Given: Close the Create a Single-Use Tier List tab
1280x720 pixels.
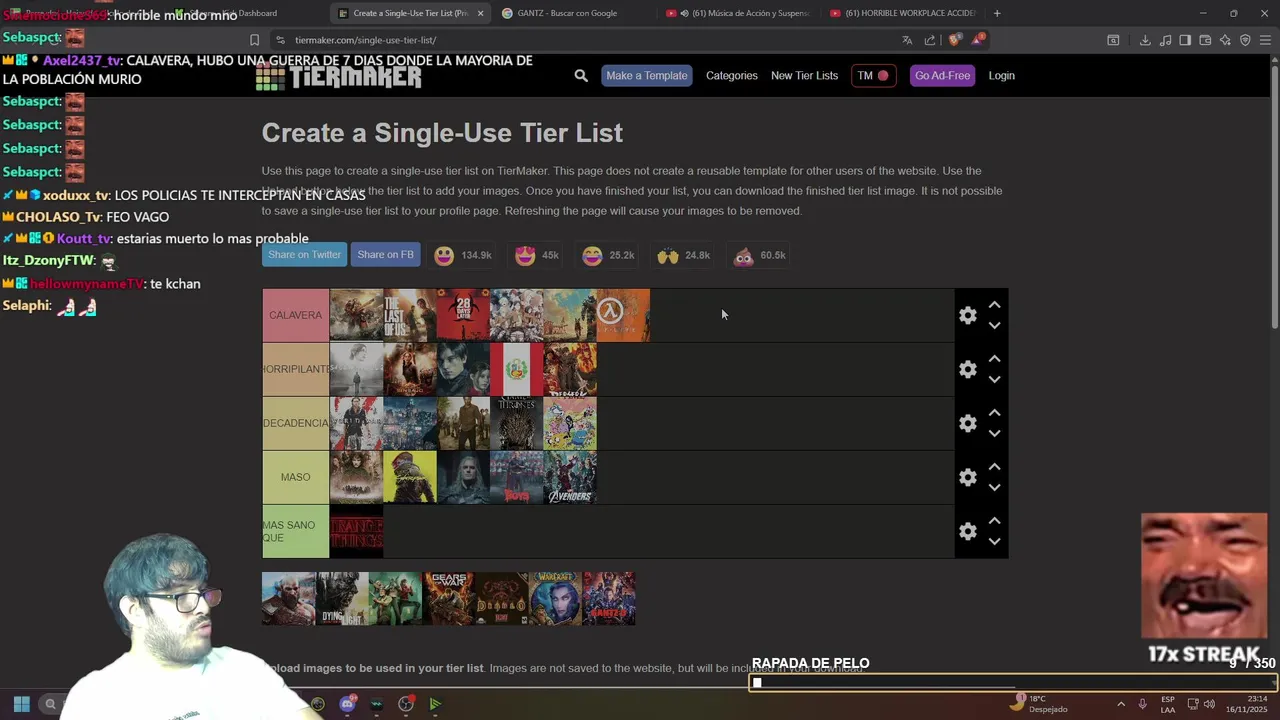Looking at the screenshot, I should pyautogui.click(x=480, y=13).
